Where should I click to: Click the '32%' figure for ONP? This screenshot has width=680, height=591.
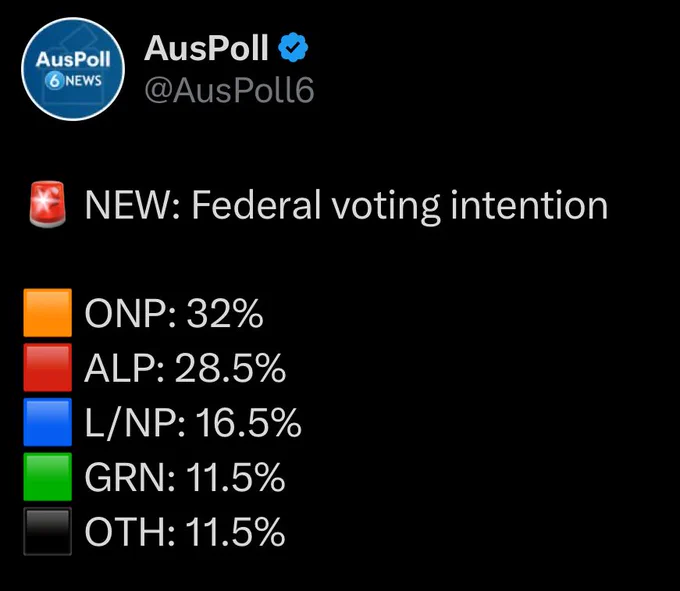225,313
